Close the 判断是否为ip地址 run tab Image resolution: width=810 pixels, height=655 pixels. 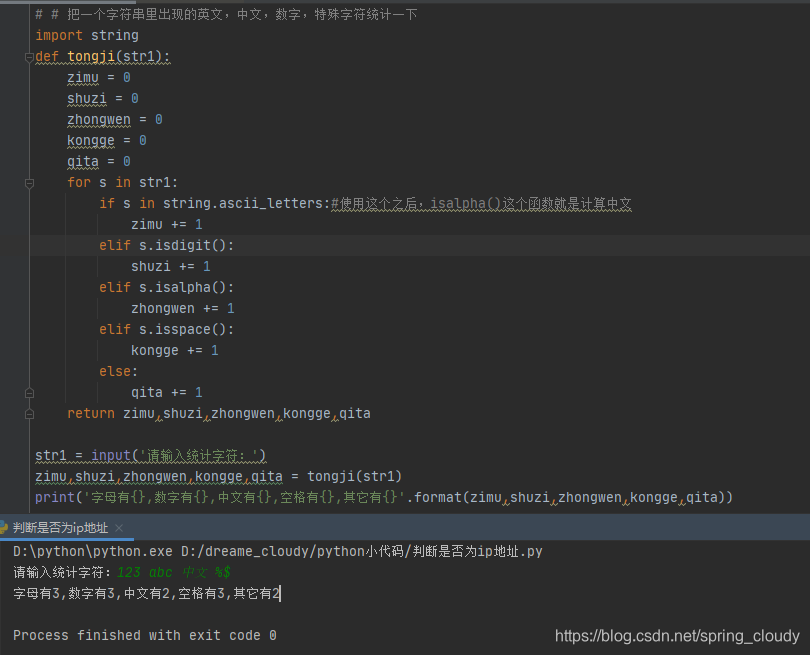coord(119,528)
